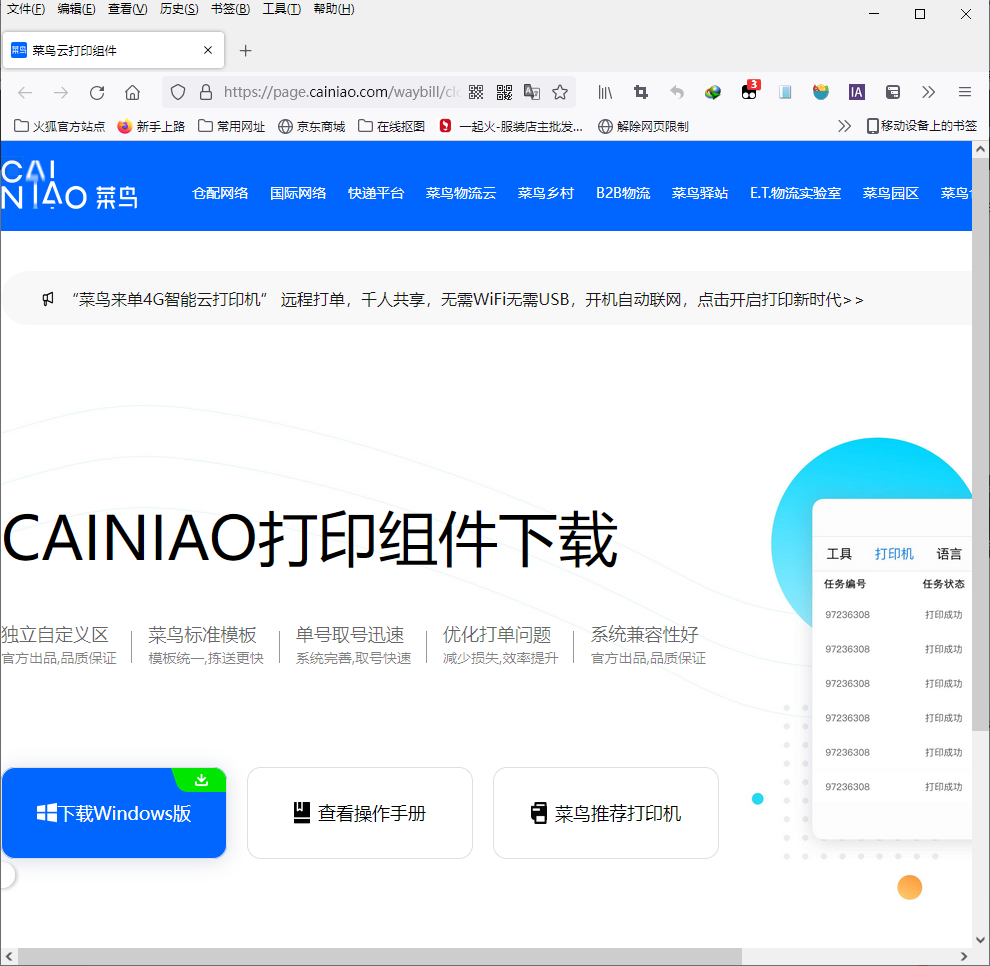Click the undo closed tab arrow icon
The image size is (990, 966).
[x=677, y=93]
